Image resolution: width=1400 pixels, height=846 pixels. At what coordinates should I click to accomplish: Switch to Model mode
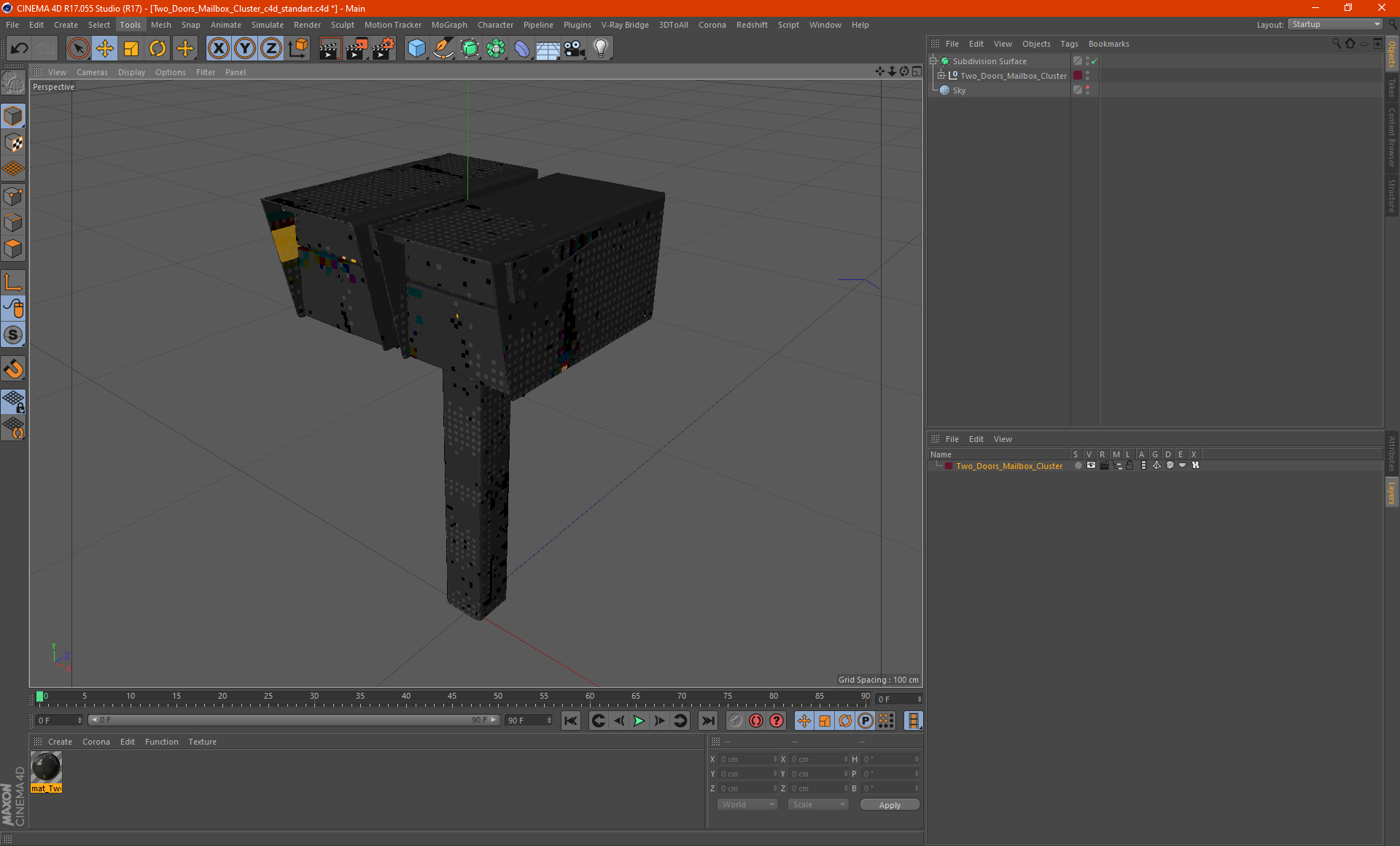(13, 117)
